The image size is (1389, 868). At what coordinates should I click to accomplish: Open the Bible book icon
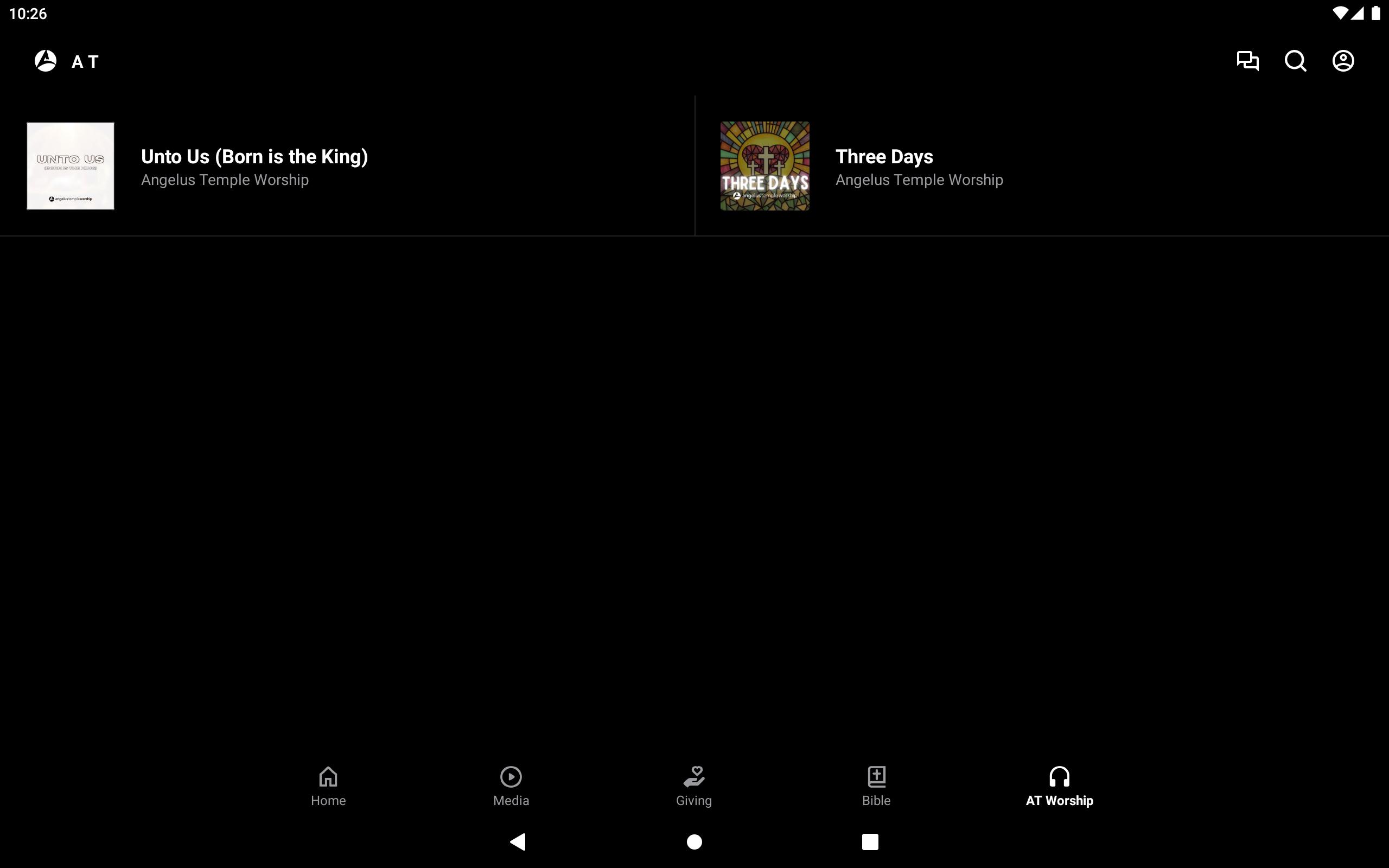point(876,777)
